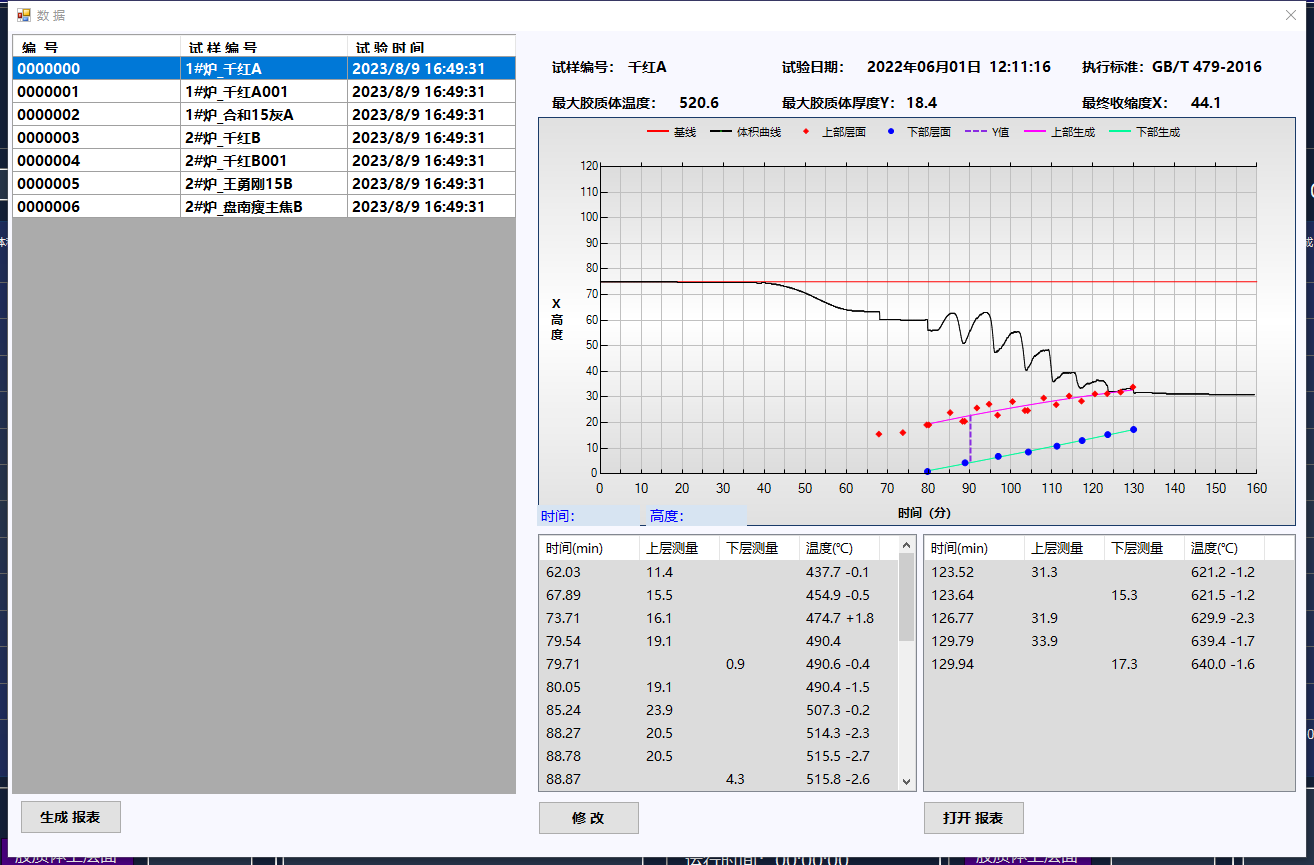This screenshot has height=865, width=1314.
Task: Click 时间(min) header in left table
Action: pyautogui.click(x=589, y=548)
